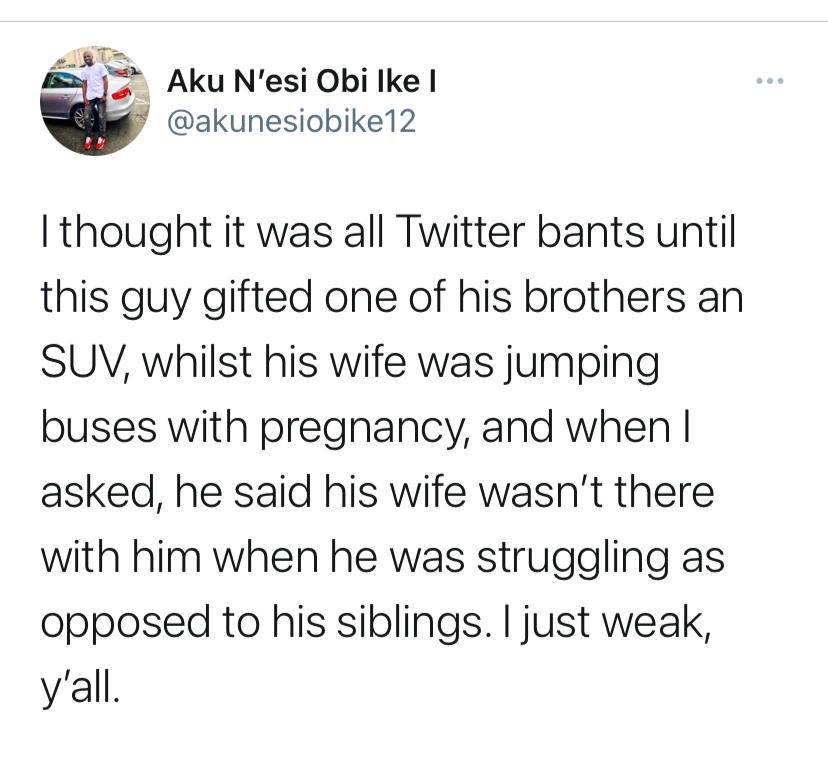Click the word "buses" in the tweet
The width and height of the screenshot is (828, 769).
click(x=99, y=427)
